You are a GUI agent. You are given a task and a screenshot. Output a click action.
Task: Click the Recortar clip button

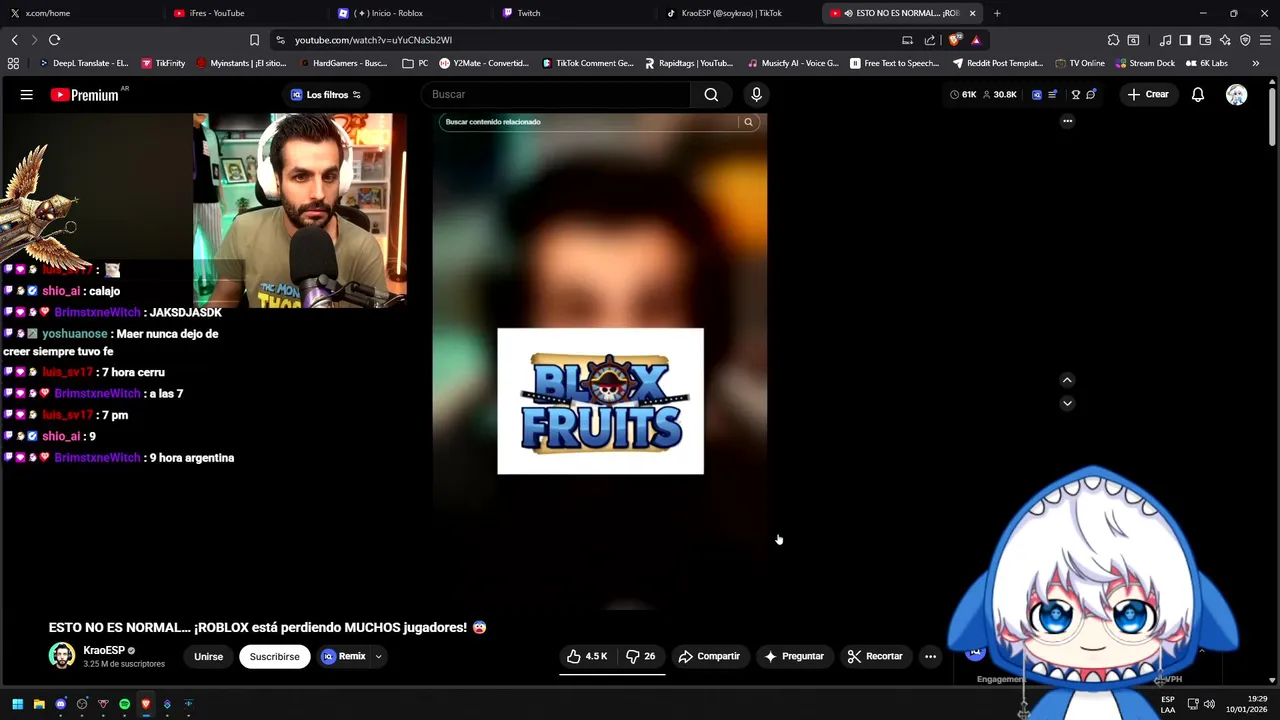[875, 656]
